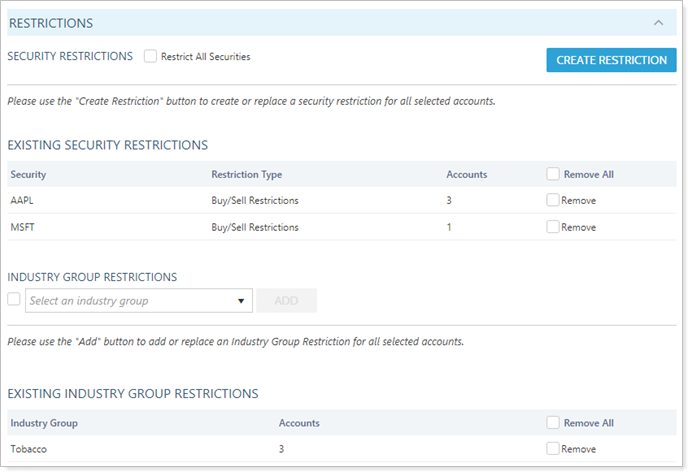Enable the Restrict All Securities checkbox

point(151,57)
